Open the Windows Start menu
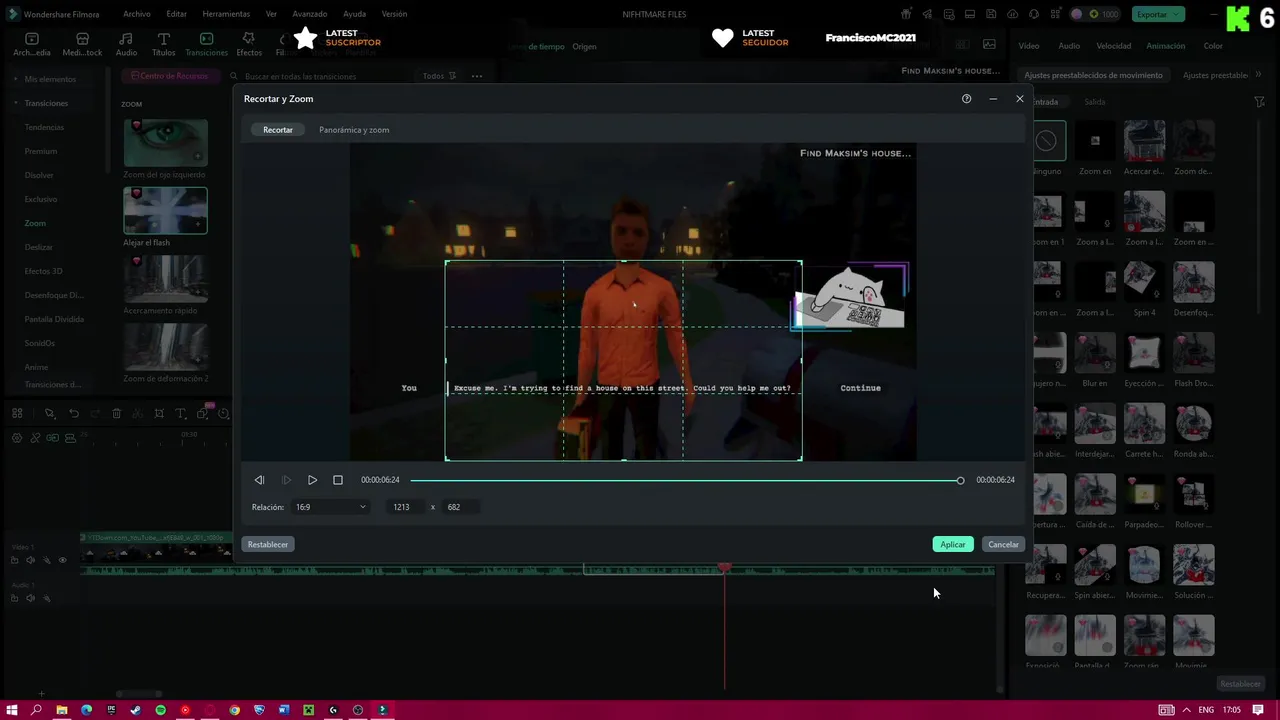 [x=12, y=710]
